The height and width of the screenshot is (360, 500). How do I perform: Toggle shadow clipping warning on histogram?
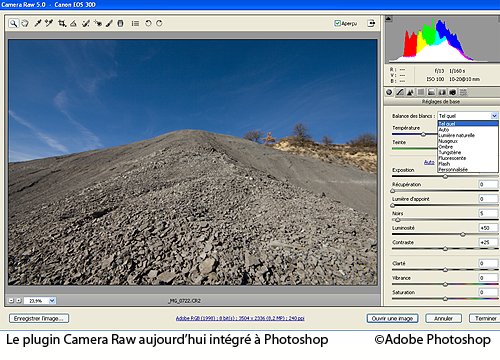[388, 19]
